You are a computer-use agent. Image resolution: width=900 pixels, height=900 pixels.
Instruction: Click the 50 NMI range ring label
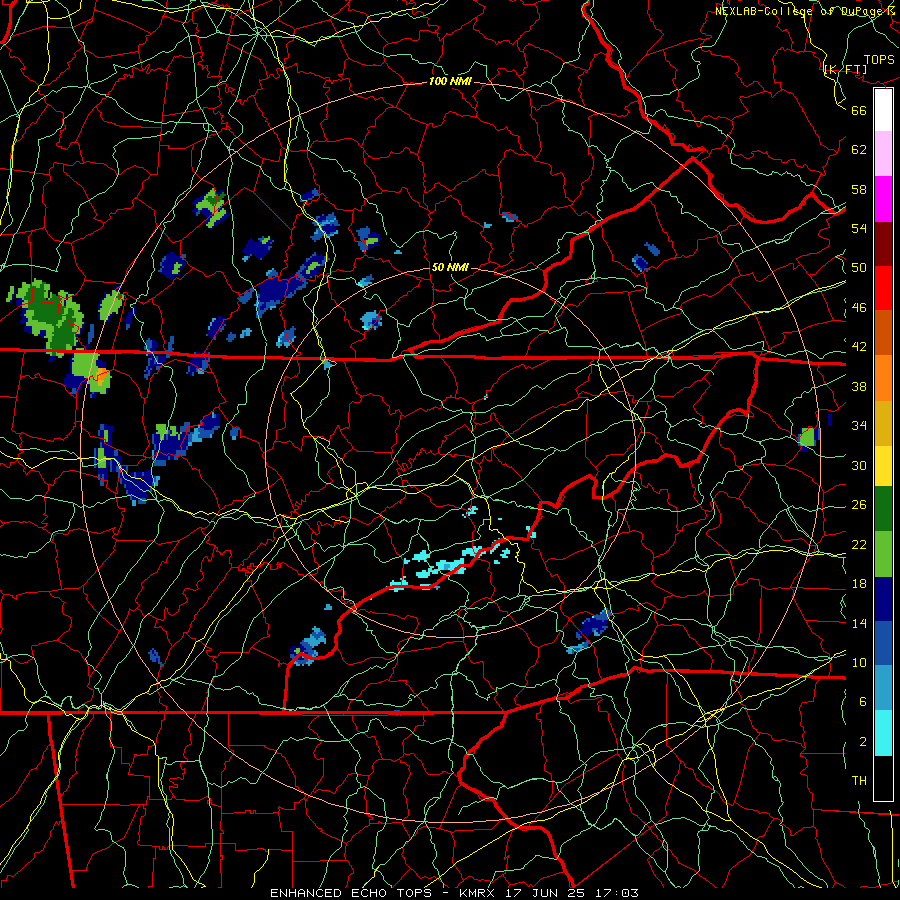449,267
